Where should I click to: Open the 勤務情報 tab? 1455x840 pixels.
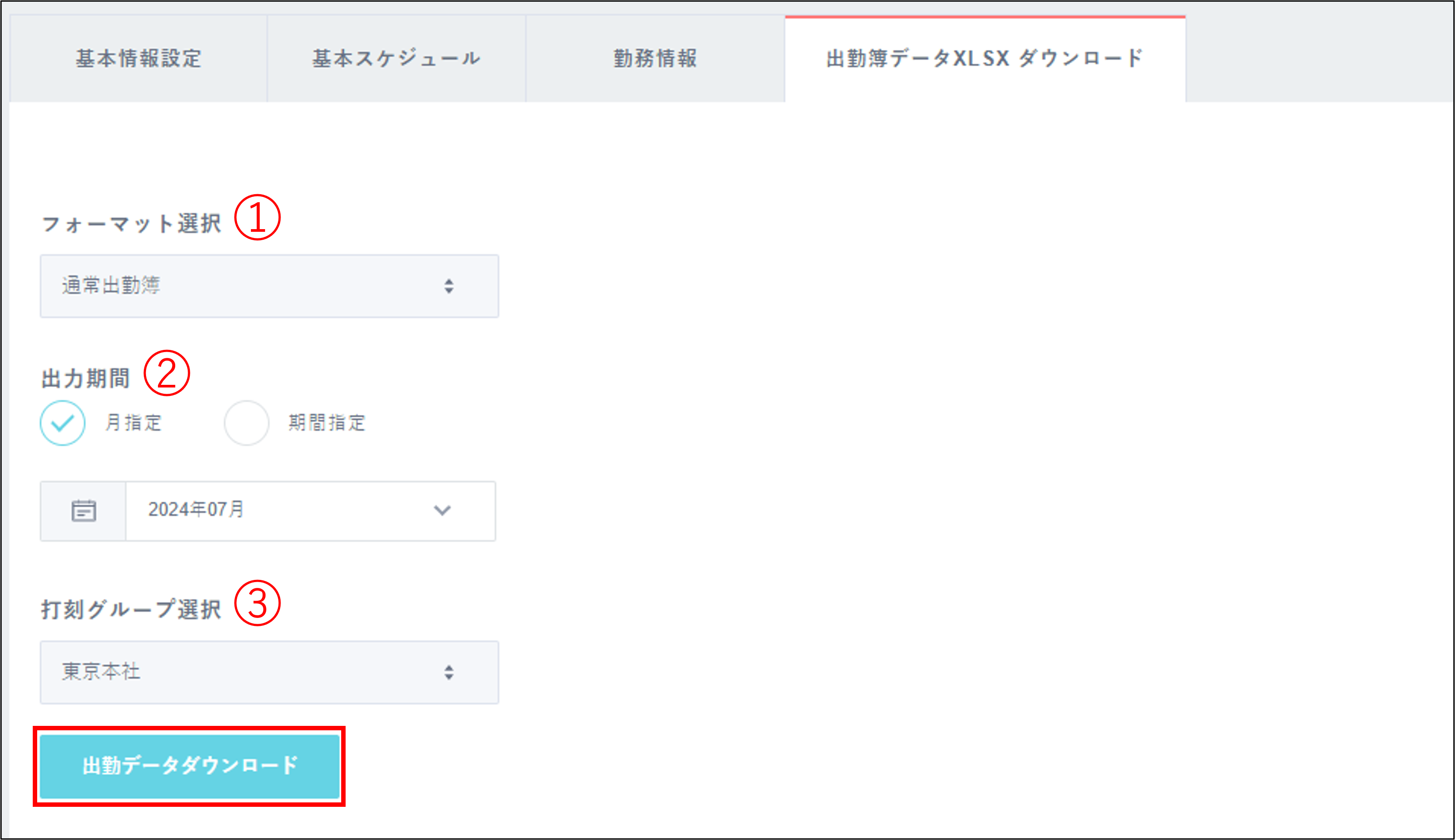(x=655, y=59)
